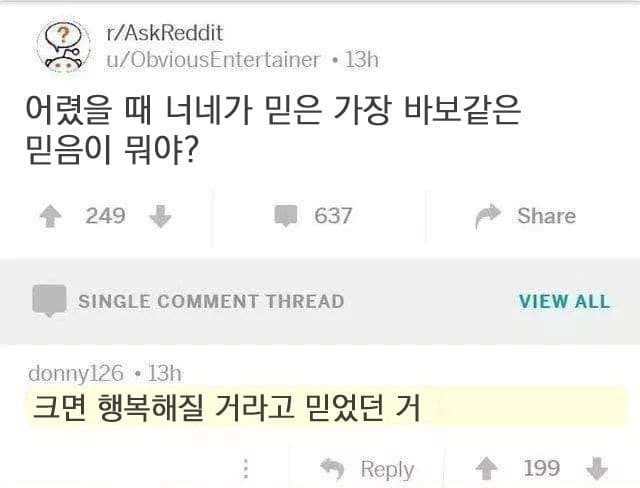
Task: Open the comment's three-dot options menu
Action: (247, 468)
